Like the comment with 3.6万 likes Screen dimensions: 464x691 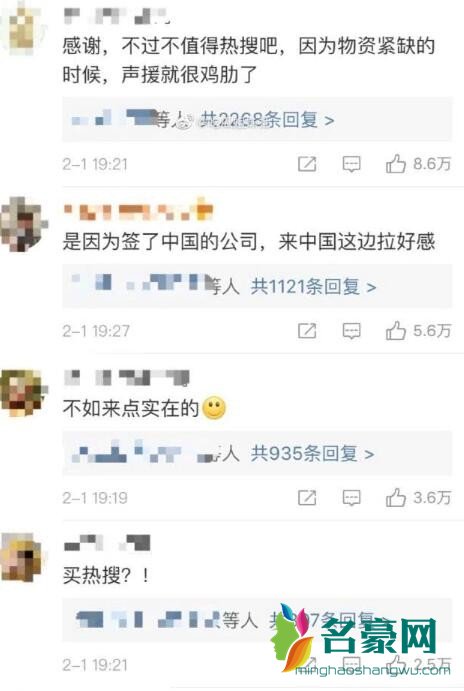395,497
